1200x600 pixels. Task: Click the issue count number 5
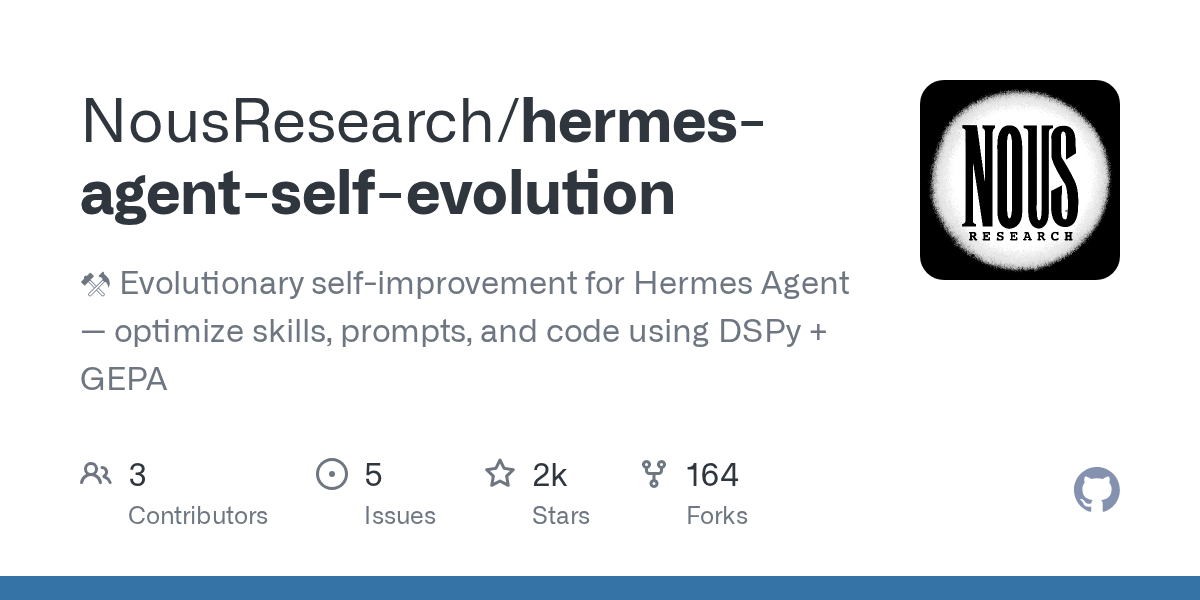click(x=373, y=475)
